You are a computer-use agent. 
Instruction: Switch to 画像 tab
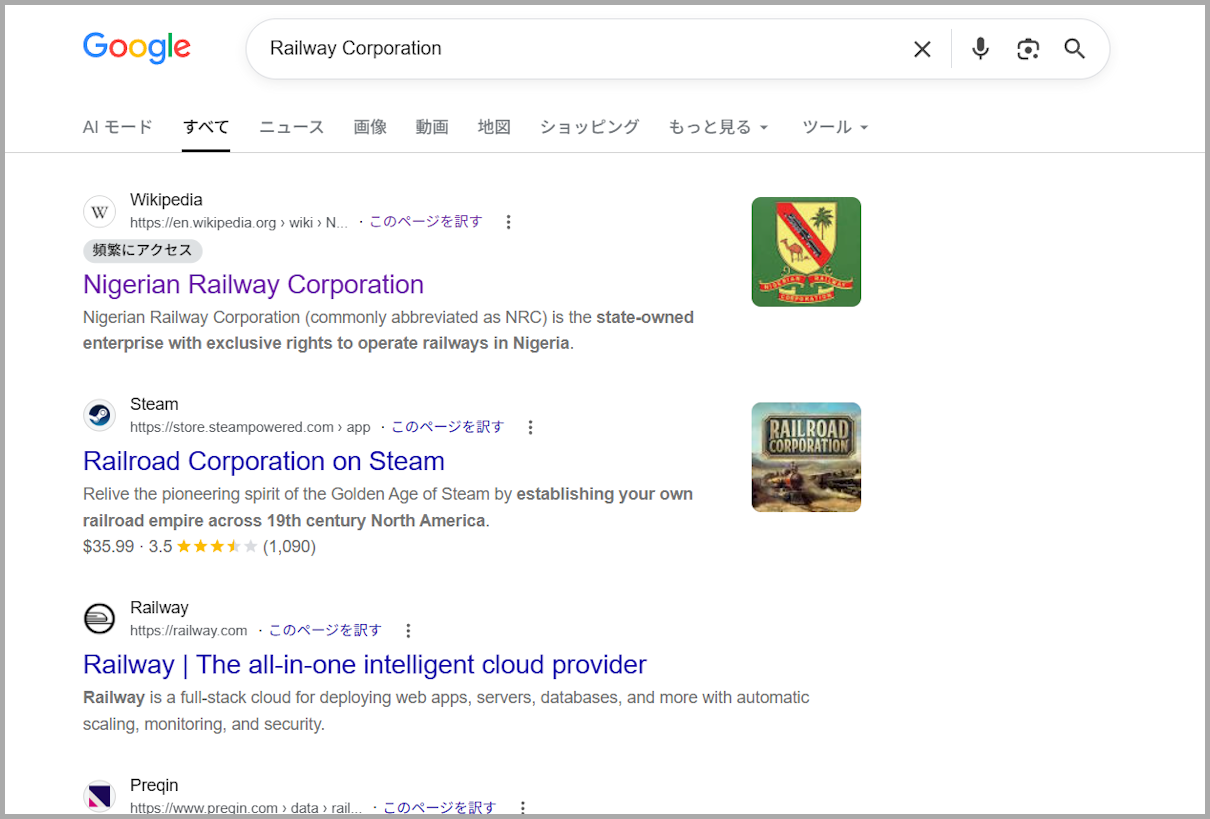[x=370, y=127]
